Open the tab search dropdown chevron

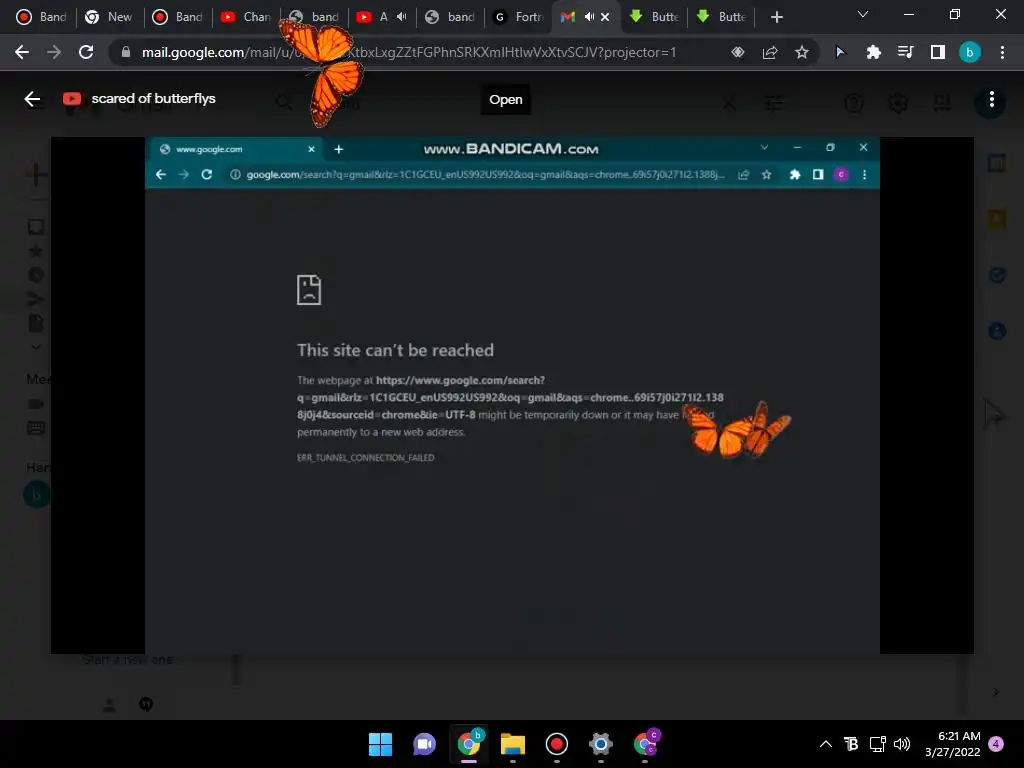click(863, 14)
